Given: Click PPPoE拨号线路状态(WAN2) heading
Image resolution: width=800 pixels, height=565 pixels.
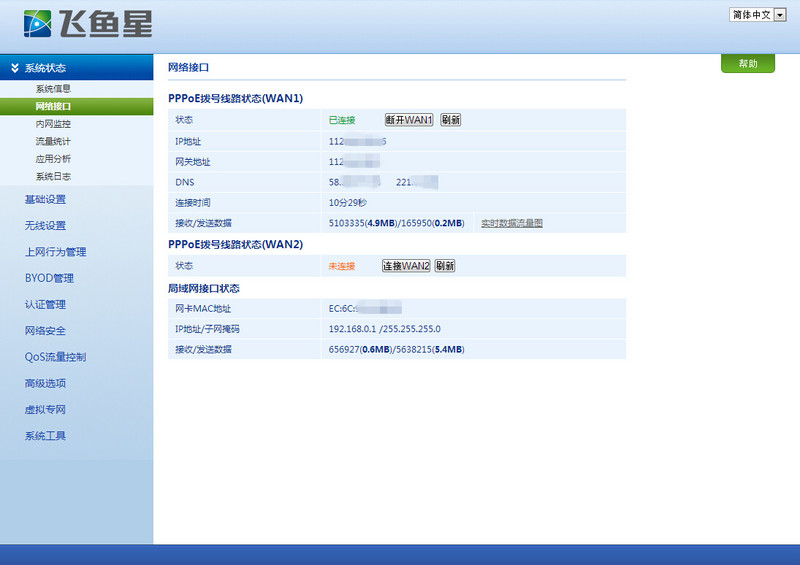Looking at the screenshot, I should tap(236, 244).
